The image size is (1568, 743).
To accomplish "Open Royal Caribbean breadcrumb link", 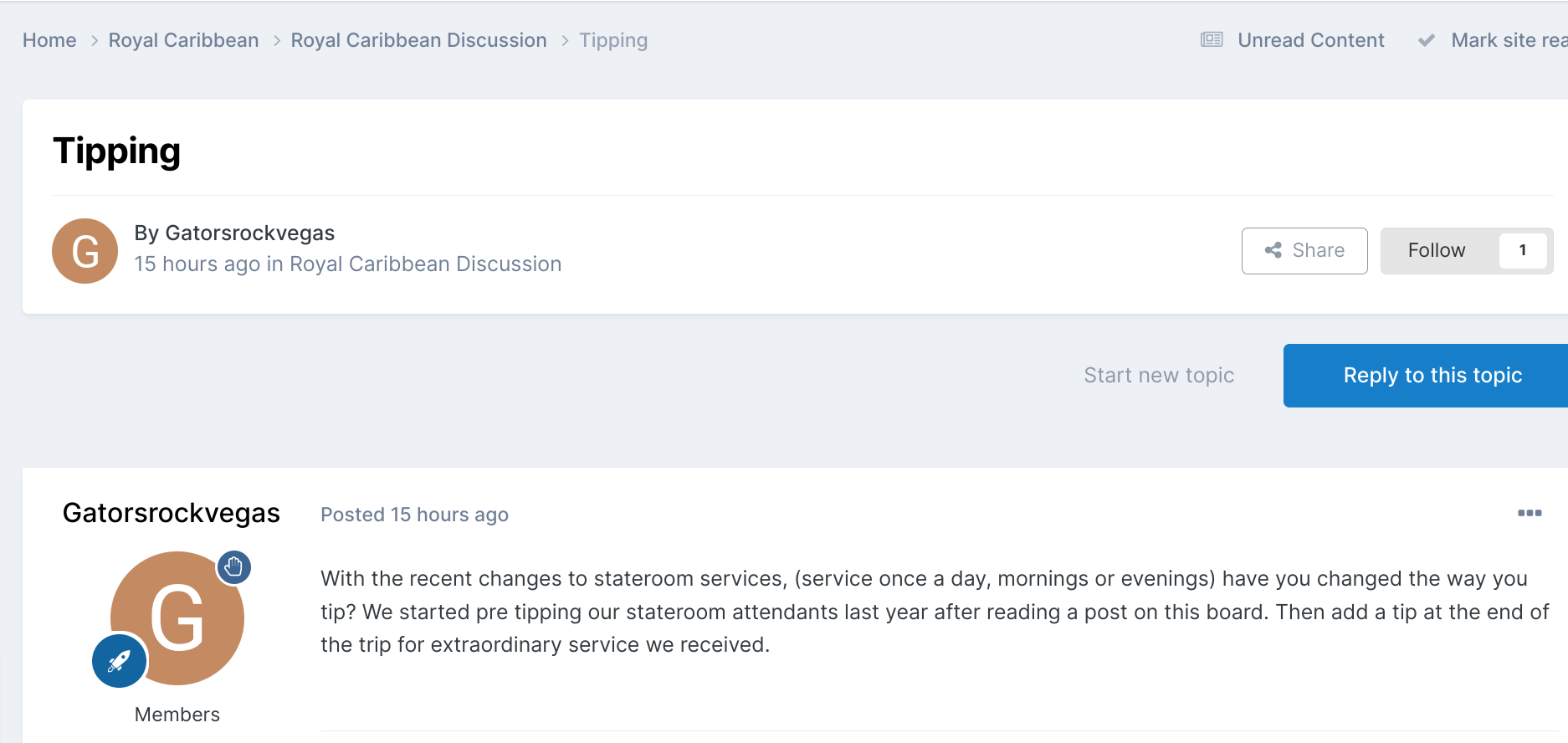I will [x=183, y=40].
